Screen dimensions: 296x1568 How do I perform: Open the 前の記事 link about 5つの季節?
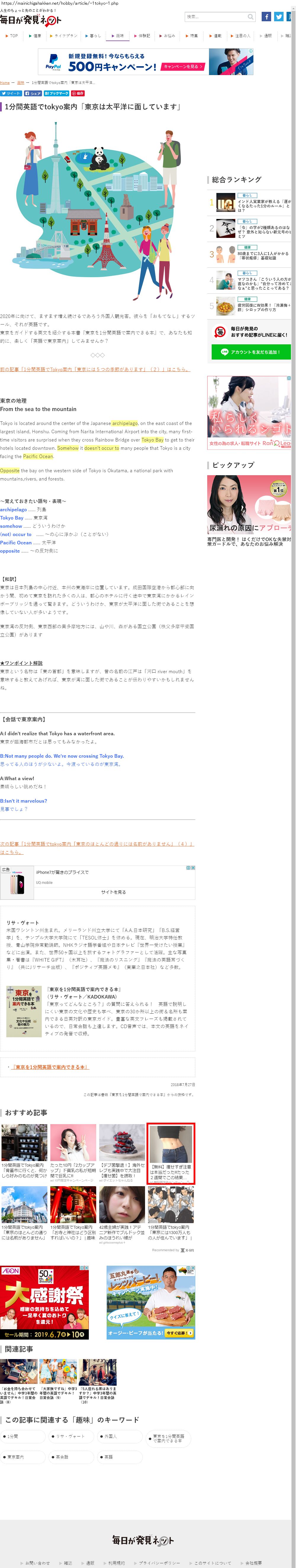point(95,369)
